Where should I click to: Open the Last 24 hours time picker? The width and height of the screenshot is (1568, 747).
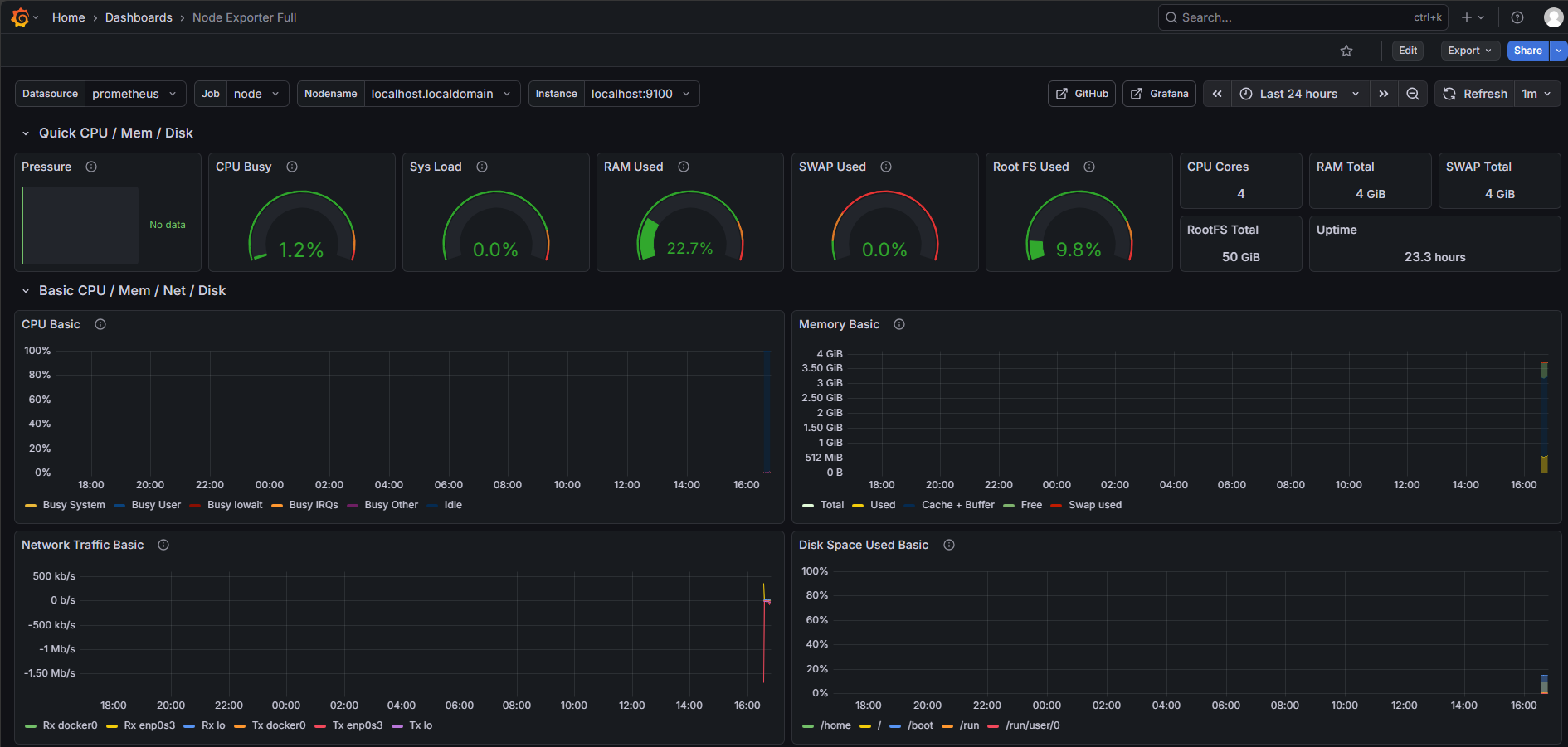point(1298,94)
